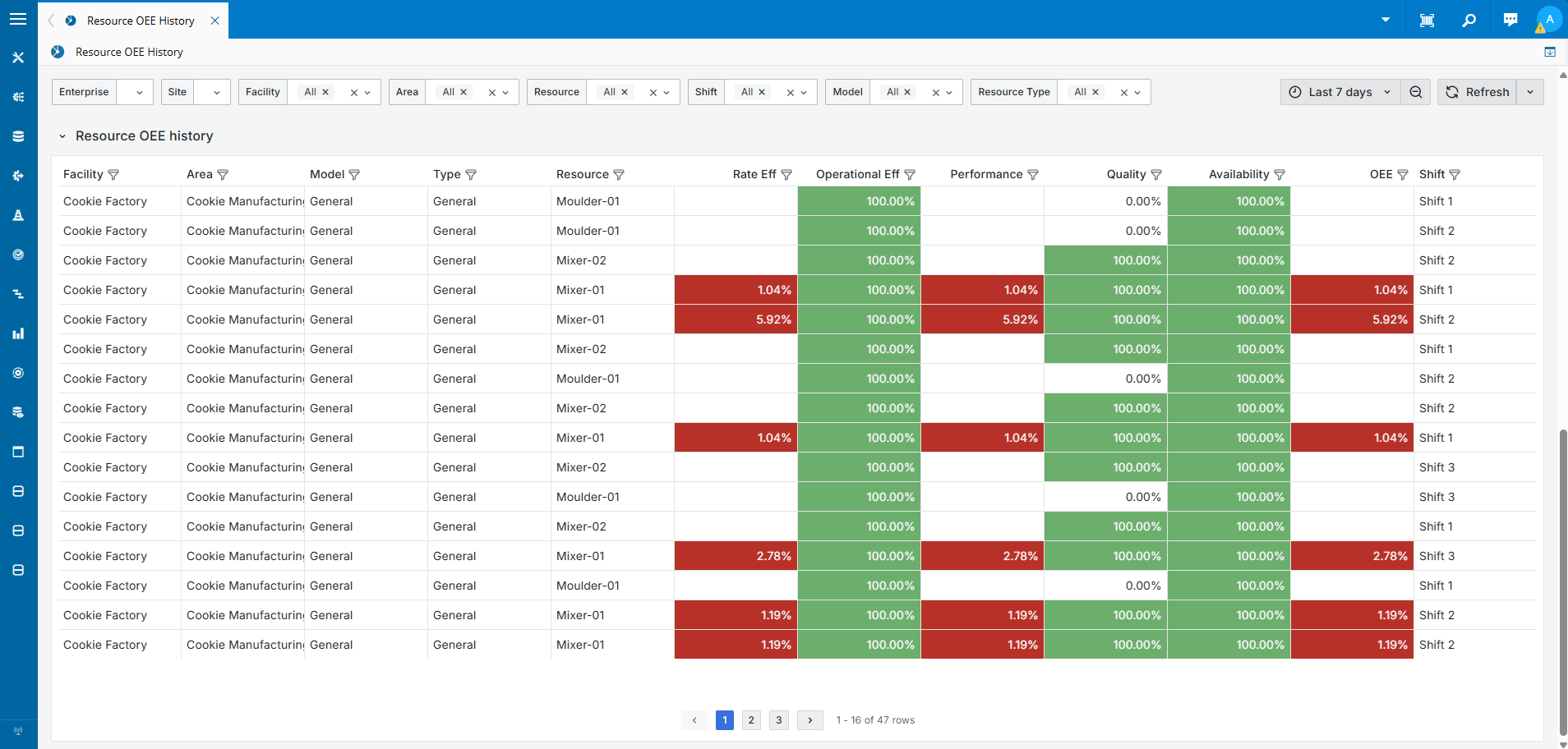Switch to the Resource OEE History tab
Screen dimensions: 1568x749
[141, 21]
